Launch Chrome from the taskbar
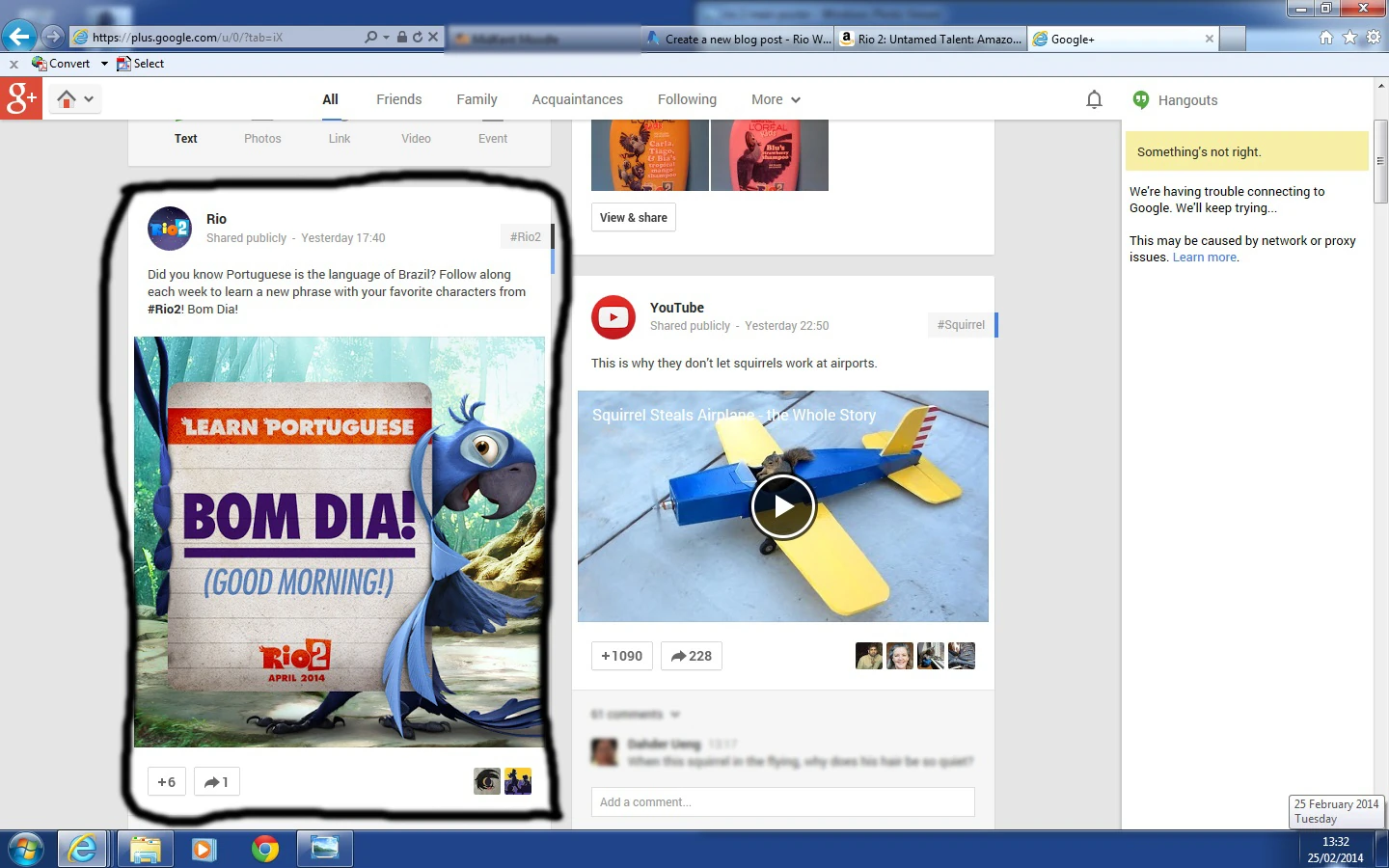Viewport: 1389px width, 868px height. point(264,849)
